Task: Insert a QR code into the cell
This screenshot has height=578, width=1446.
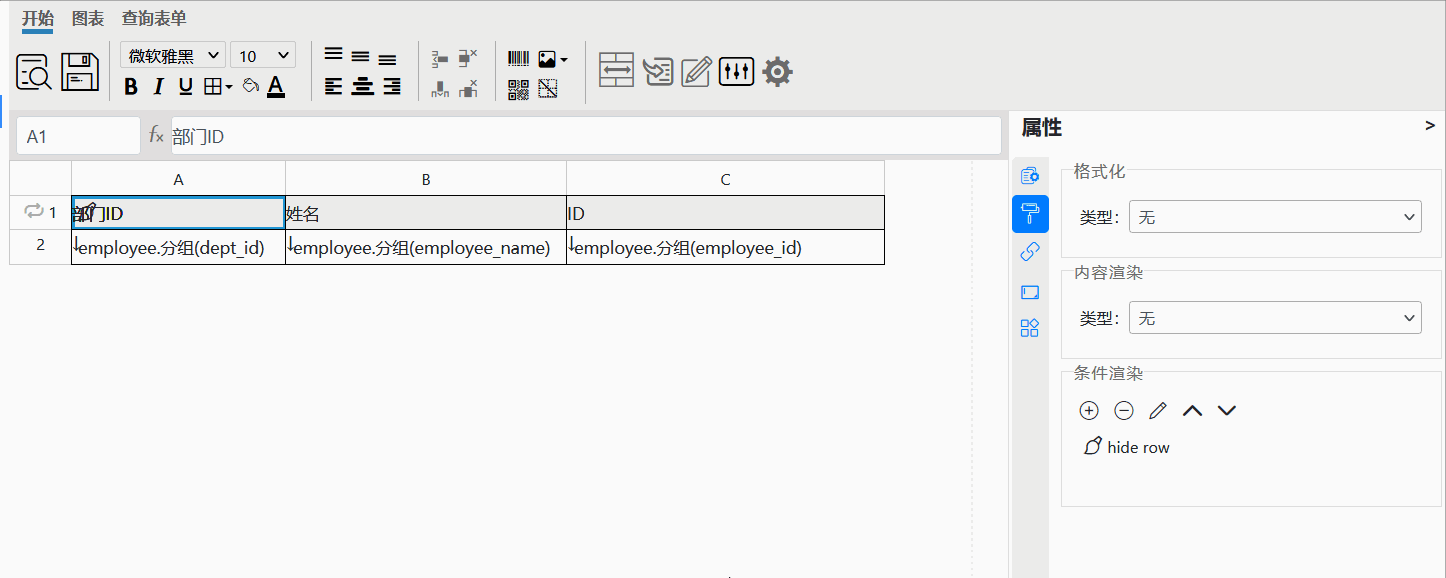Action: 518,89
